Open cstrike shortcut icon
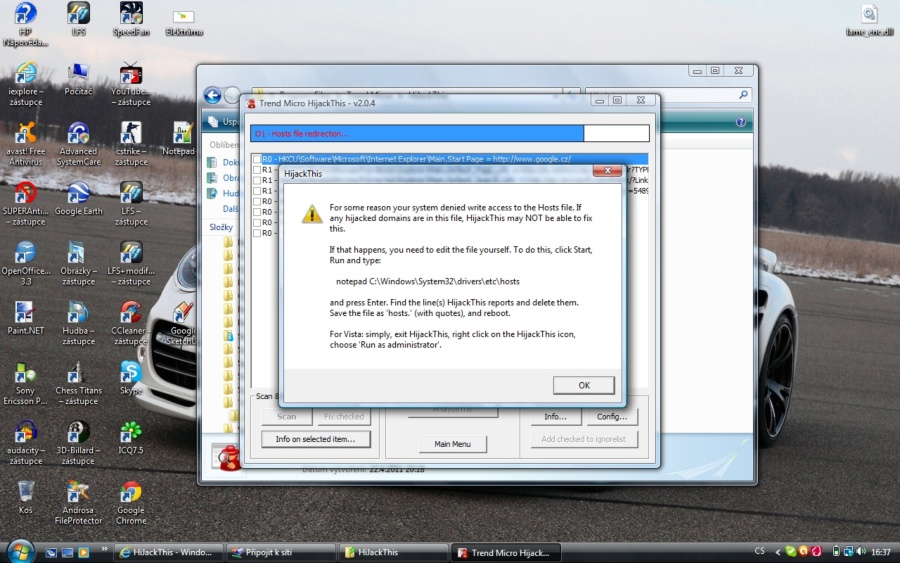Image resolution: width=900 pixels, height=563 pixels. click(x=131, y=144)
